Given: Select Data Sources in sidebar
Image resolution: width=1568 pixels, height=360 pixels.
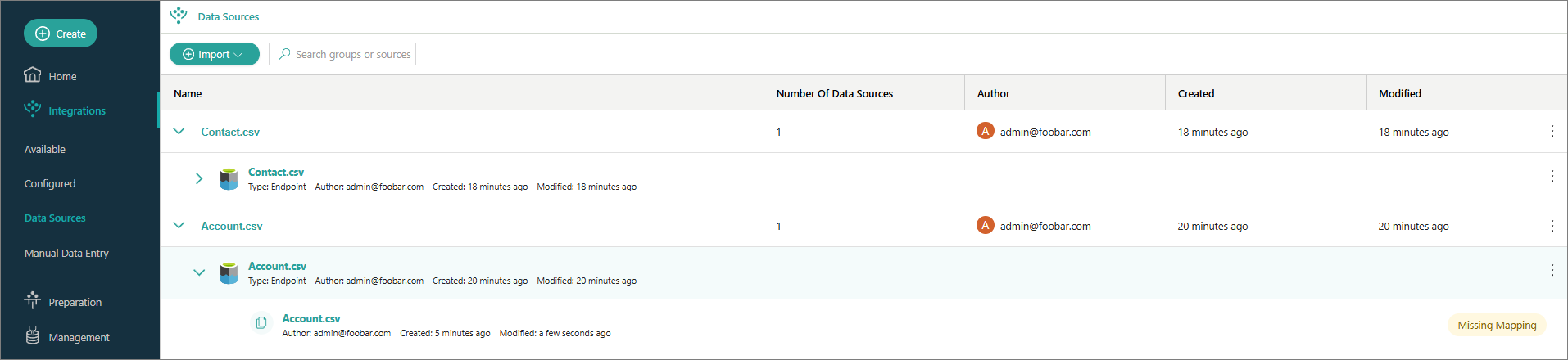Looking at the screenshot, I should point(55,218).
